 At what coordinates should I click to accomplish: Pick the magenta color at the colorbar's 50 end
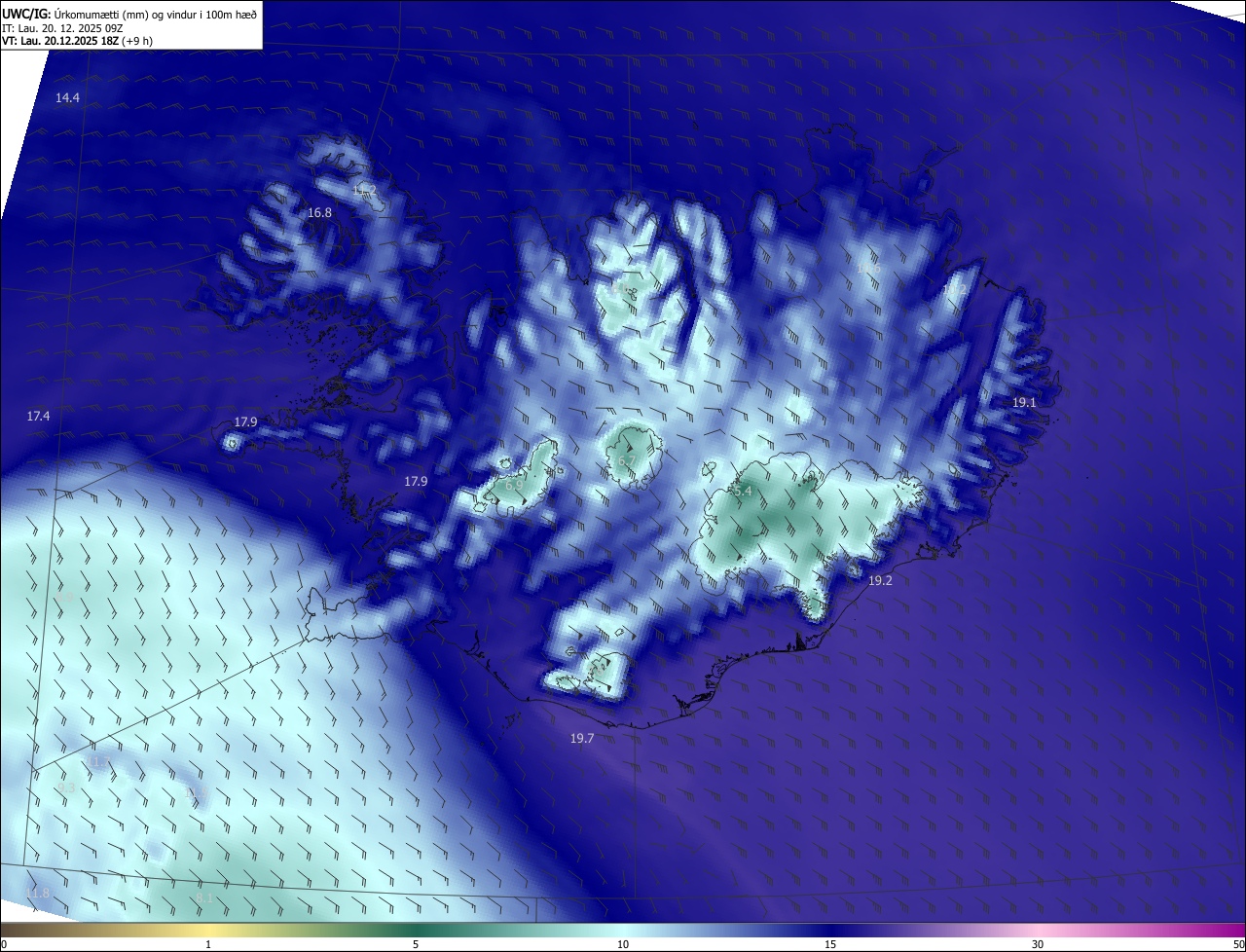[1240, 931]
